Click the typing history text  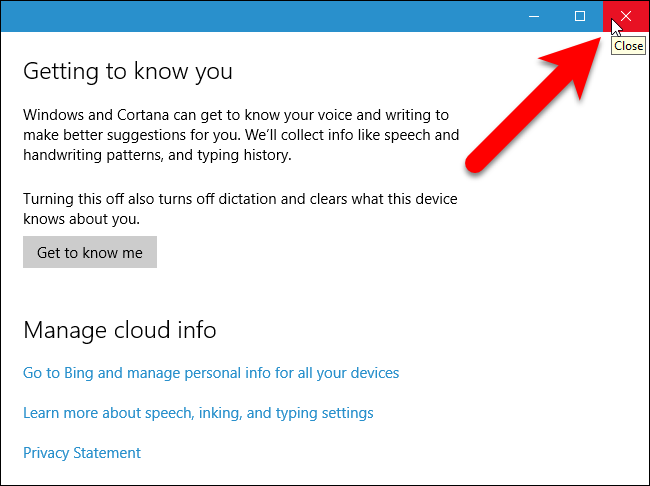point(245,157)
